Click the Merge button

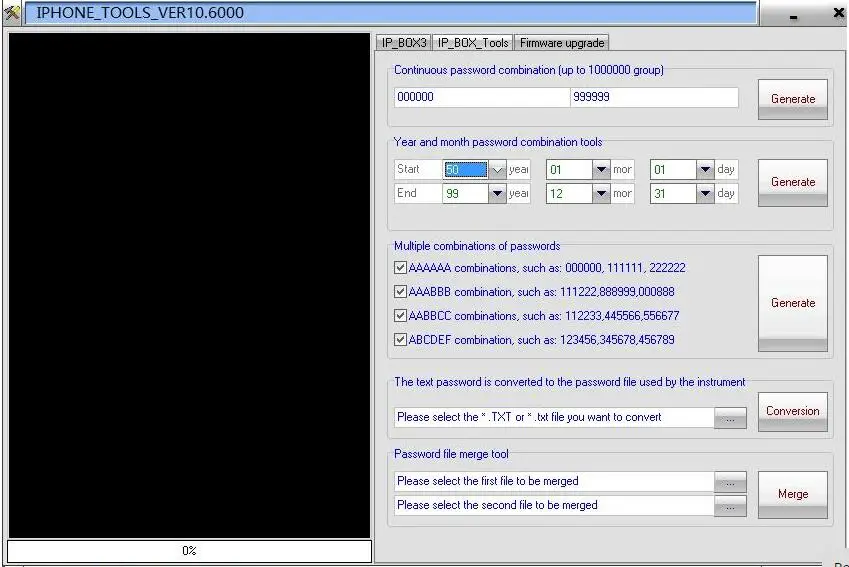(793, 494)
